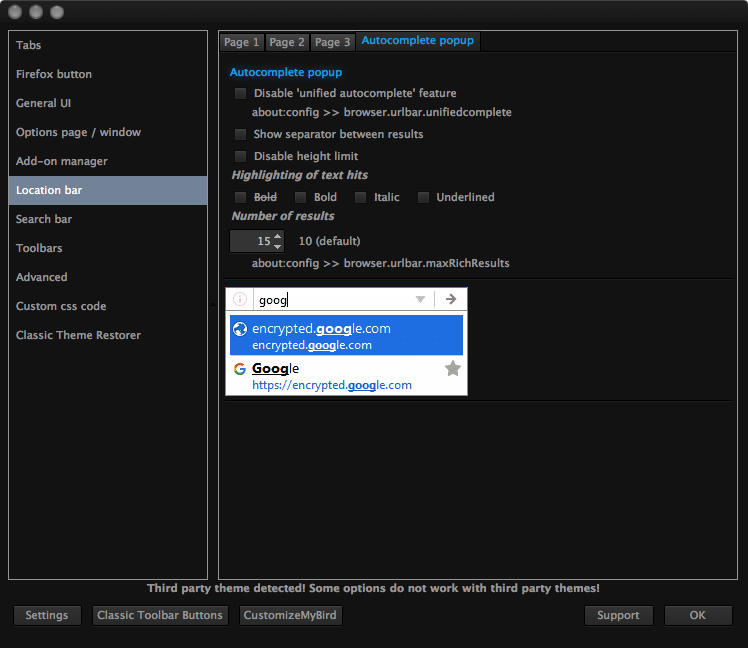Click the 10 (default) label
The width and height of the screenshot is (748, 648).
click(330, 241)
